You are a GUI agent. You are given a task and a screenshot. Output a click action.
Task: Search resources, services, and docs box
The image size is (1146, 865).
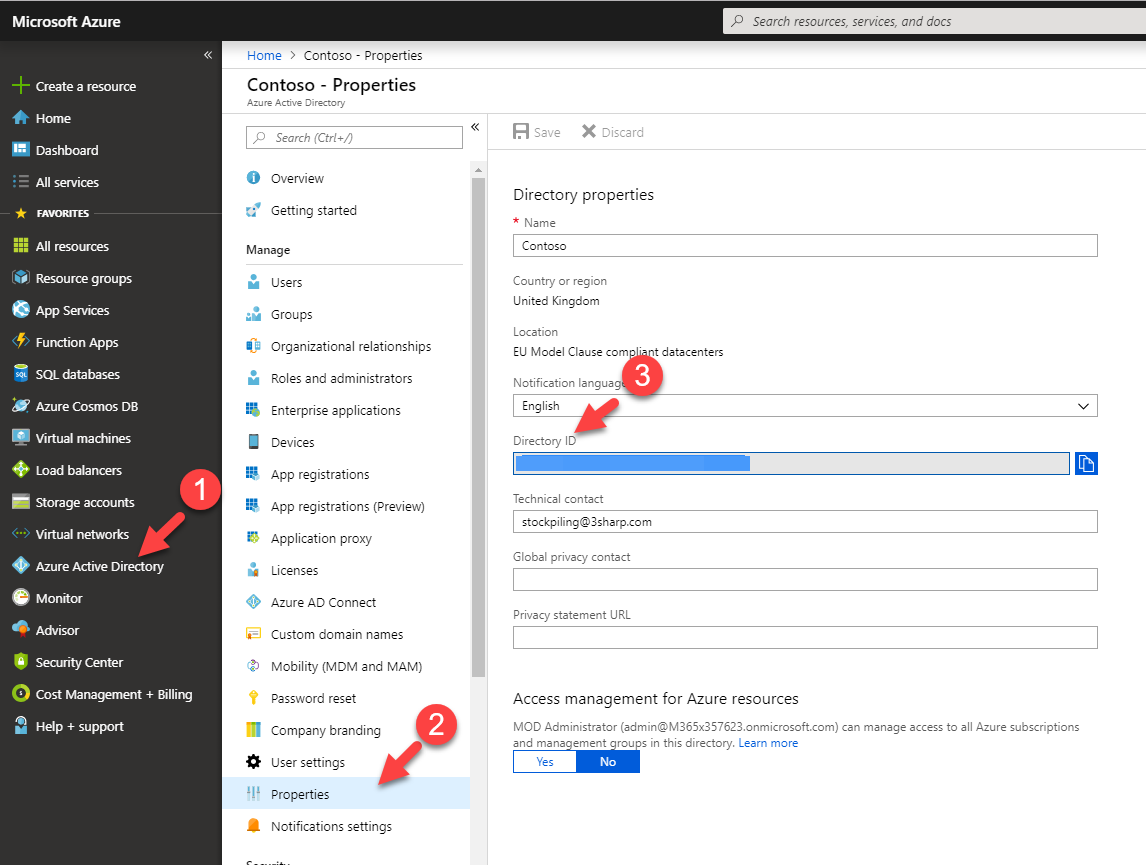[x=934, y=21]
